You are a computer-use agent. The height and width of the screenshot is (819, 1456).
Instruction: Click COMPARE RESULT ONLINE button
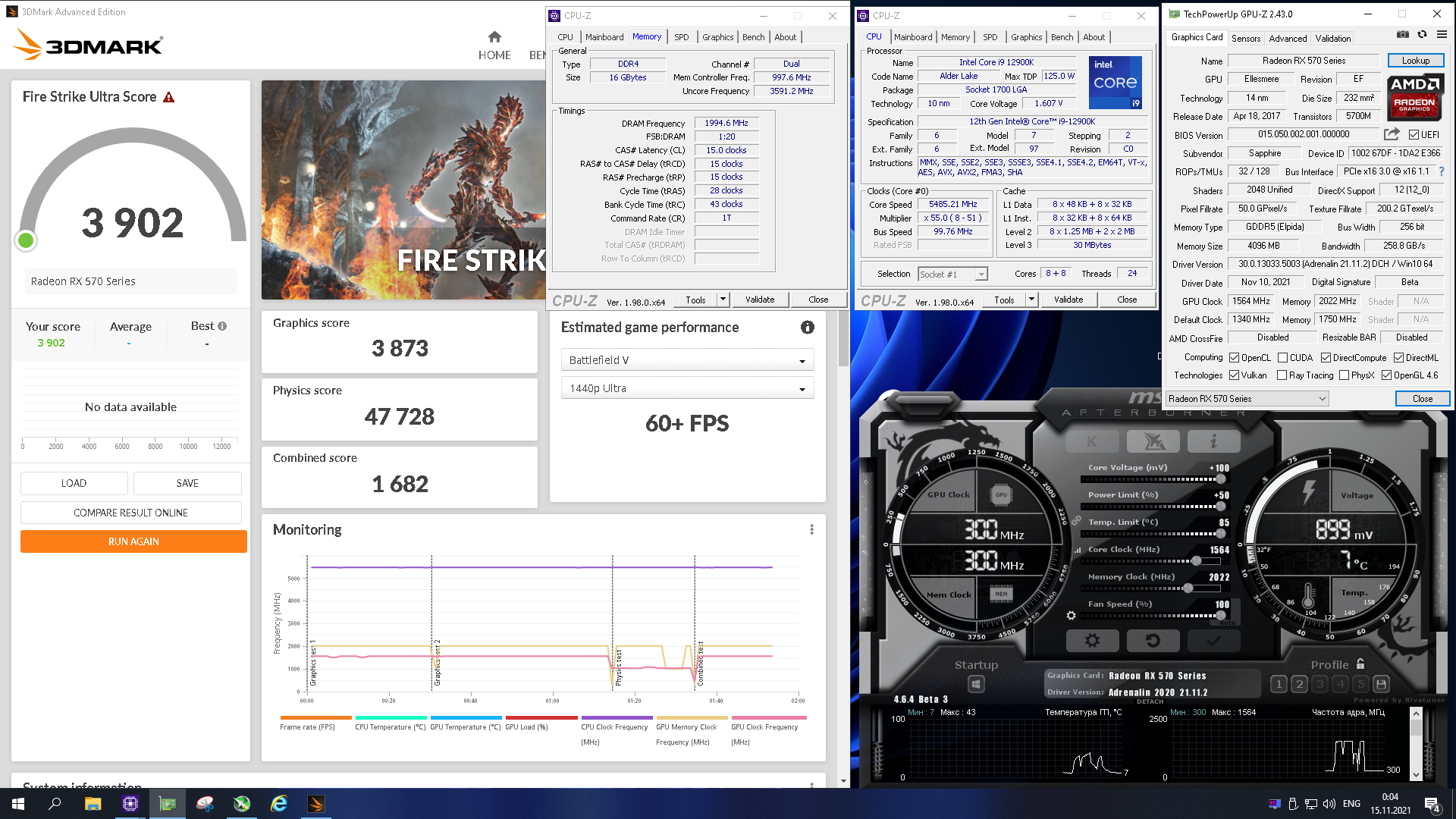click(x=130, y=513)
